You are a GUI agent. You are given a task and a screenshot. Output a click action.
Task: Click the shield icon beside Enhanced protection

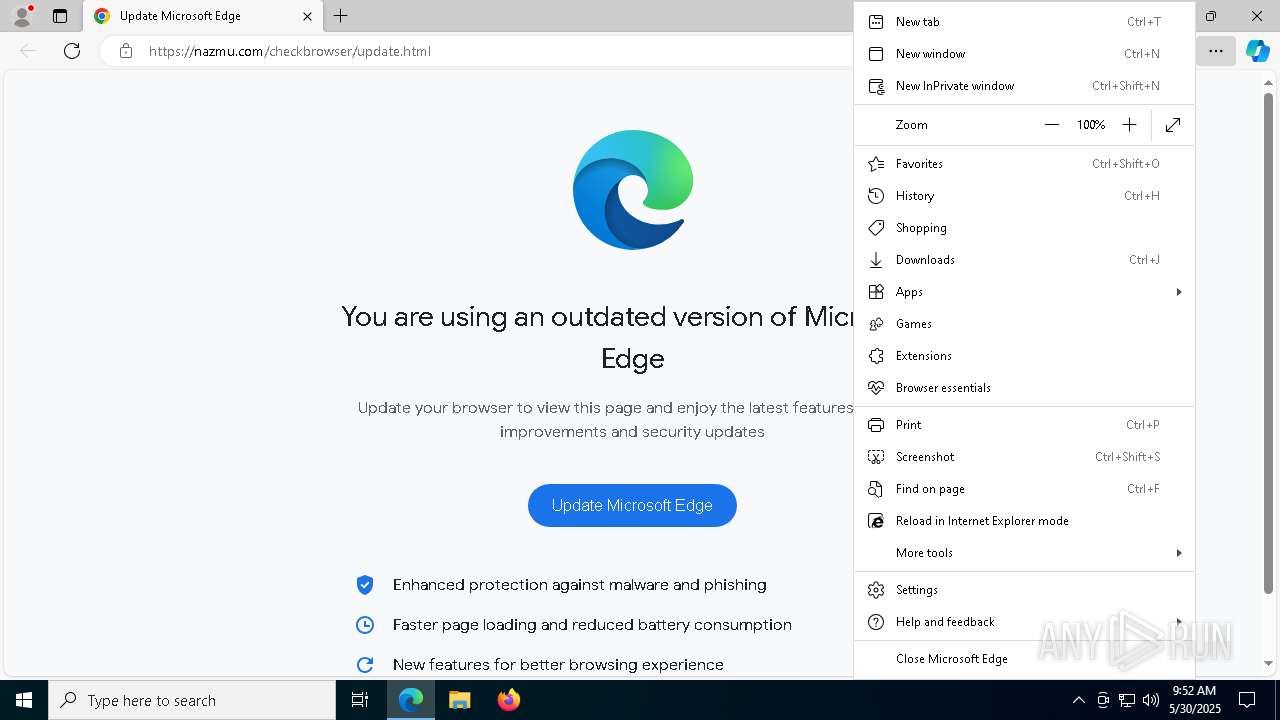tap(365, 585)
